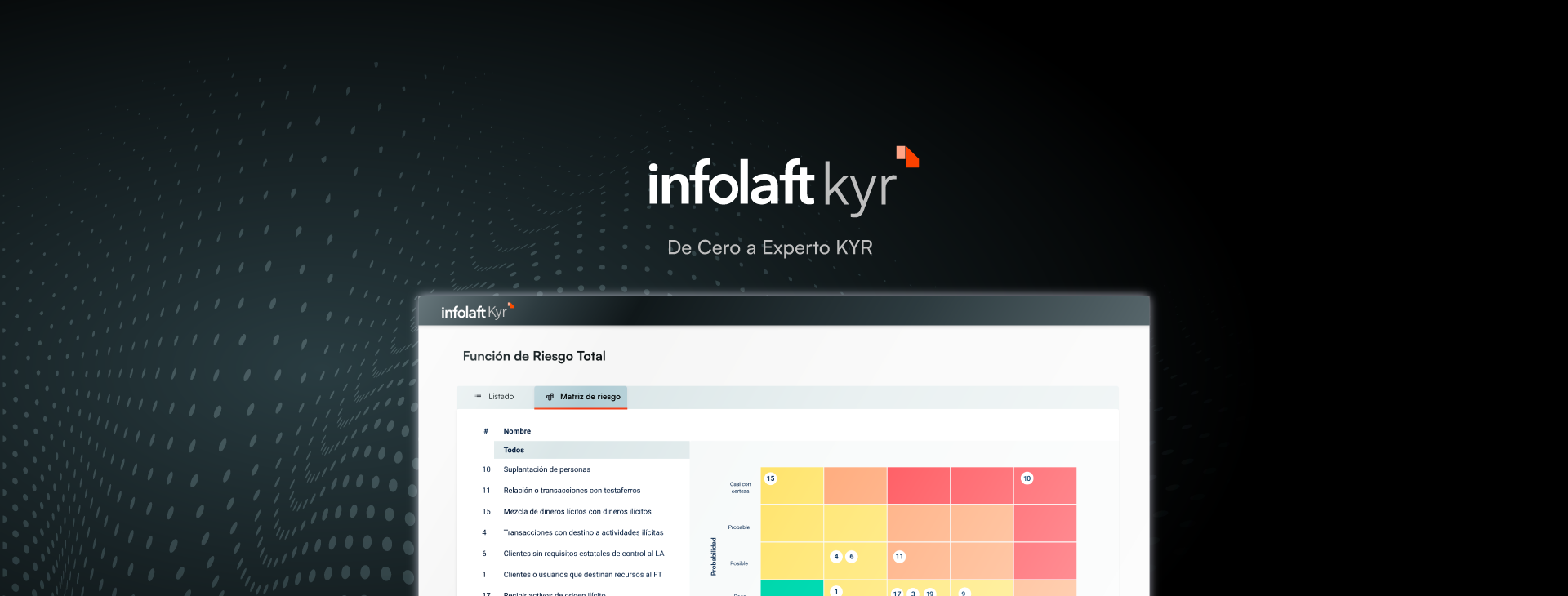
Task: Click risk bubble 1 in the matrix
Action: 836,591
